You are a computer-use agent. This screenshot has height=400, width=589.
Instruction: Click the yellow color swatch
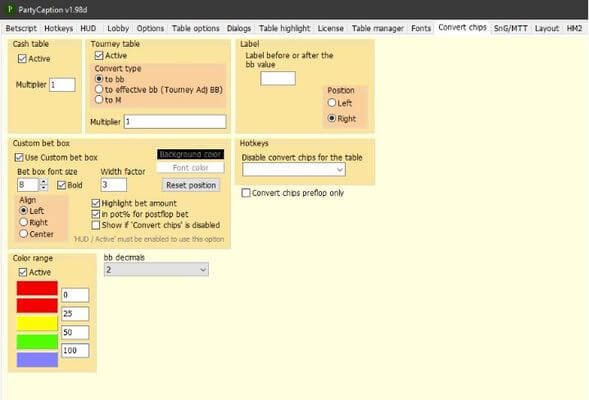pyautogui.click(x=37, y=323)
